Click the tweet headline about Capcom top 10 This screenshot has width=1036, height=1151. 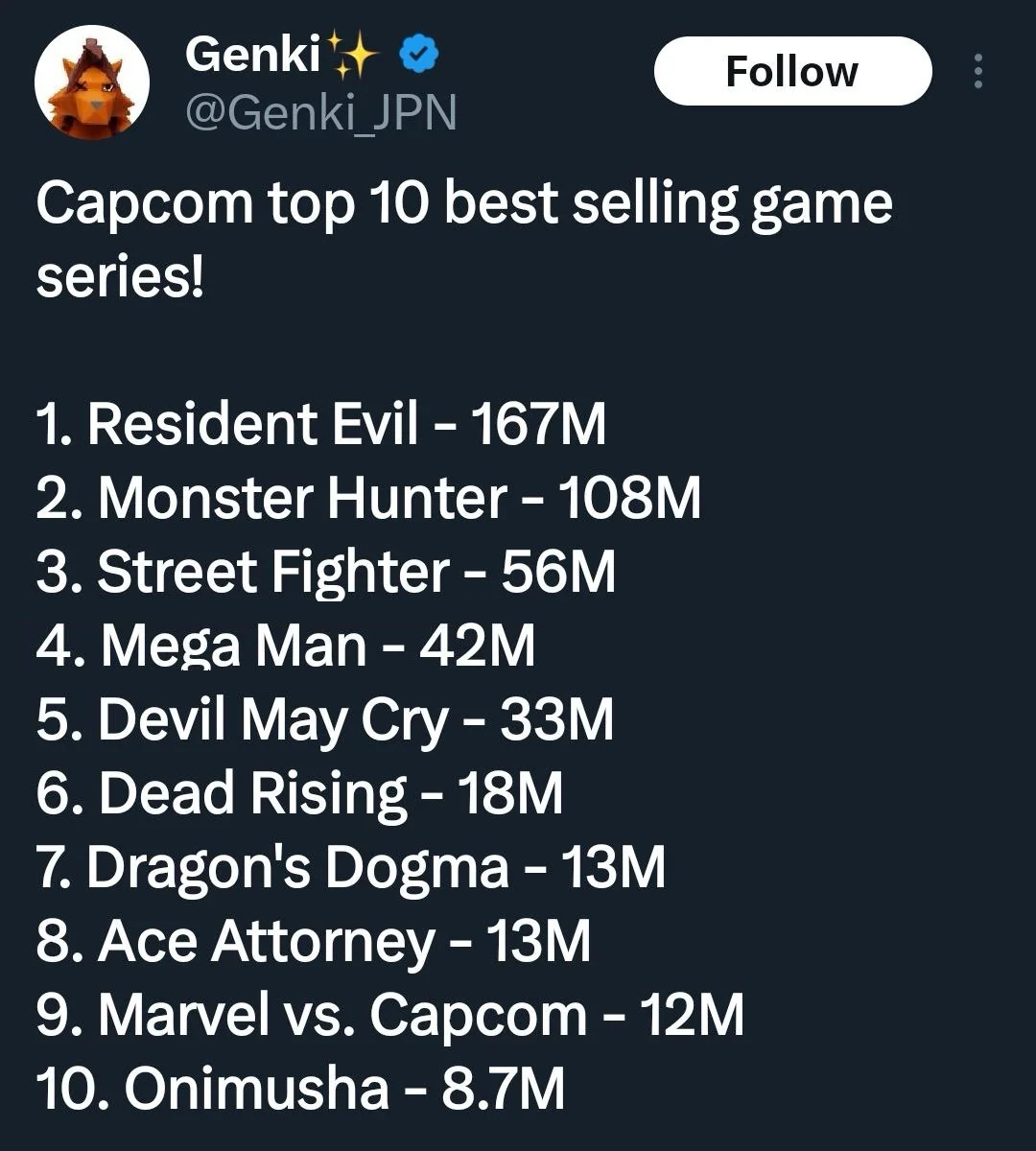click(x=464, y=240)
